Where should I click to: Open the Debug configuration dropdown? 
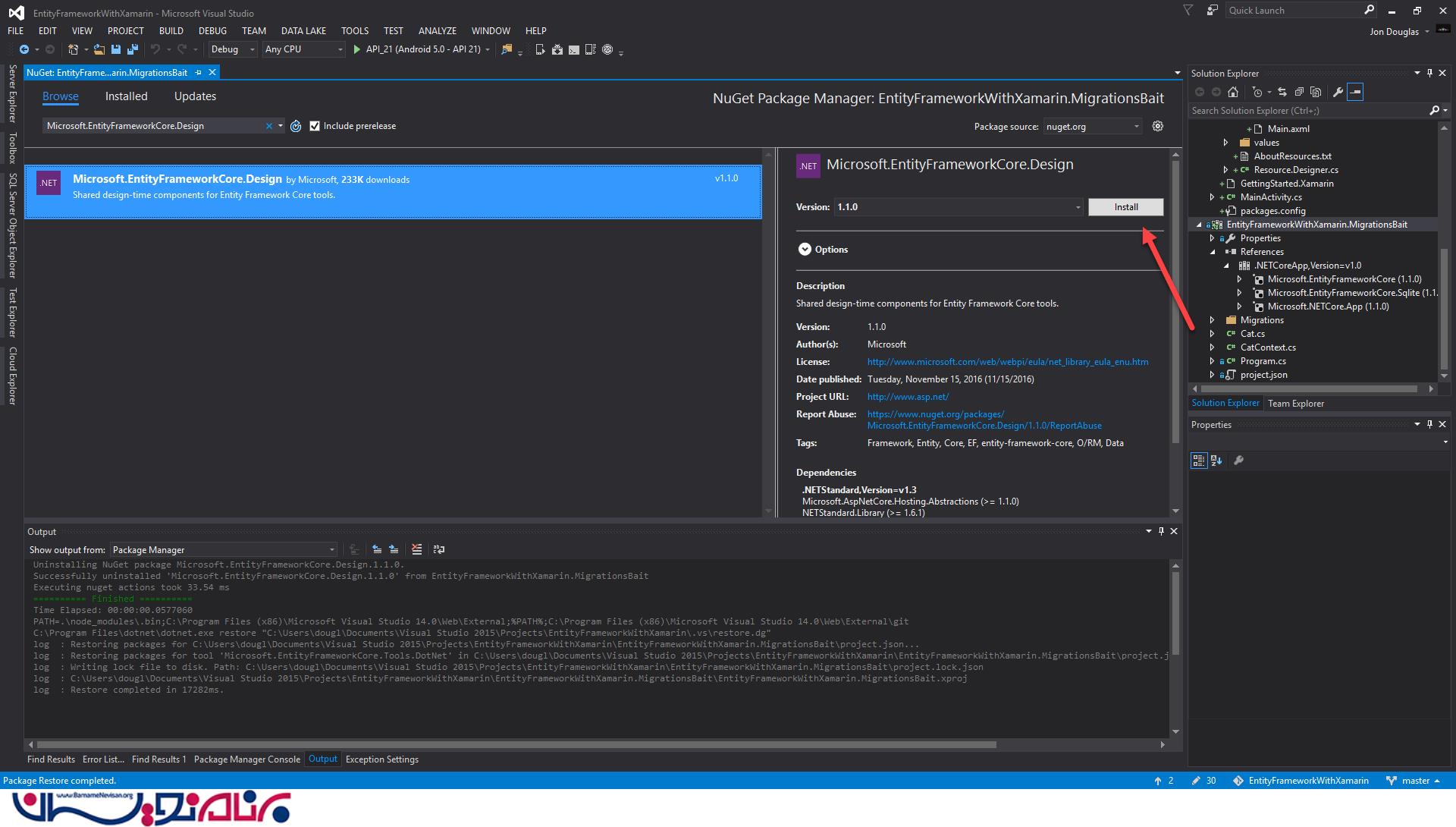252,49
